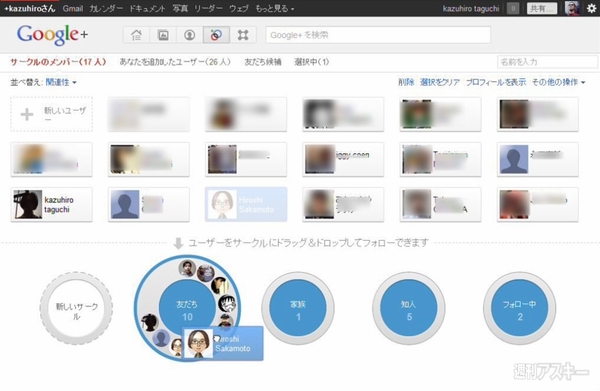Select the kazuhiro taguchi contact card
Image resolution: width=600 pixels, height=391 pixels.
pyautogui.click(x=51, y=205)
